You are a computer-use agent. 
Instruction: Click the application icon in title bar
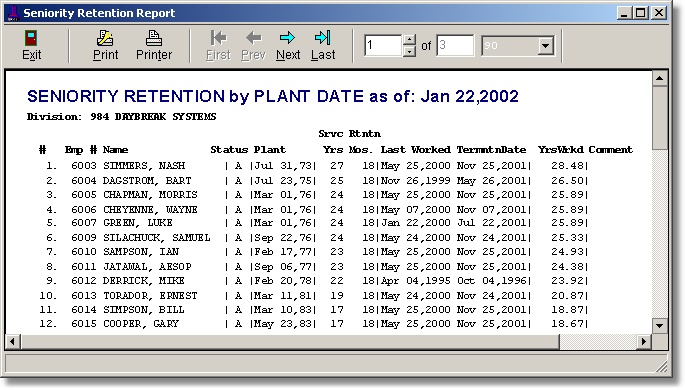(13, 13)
